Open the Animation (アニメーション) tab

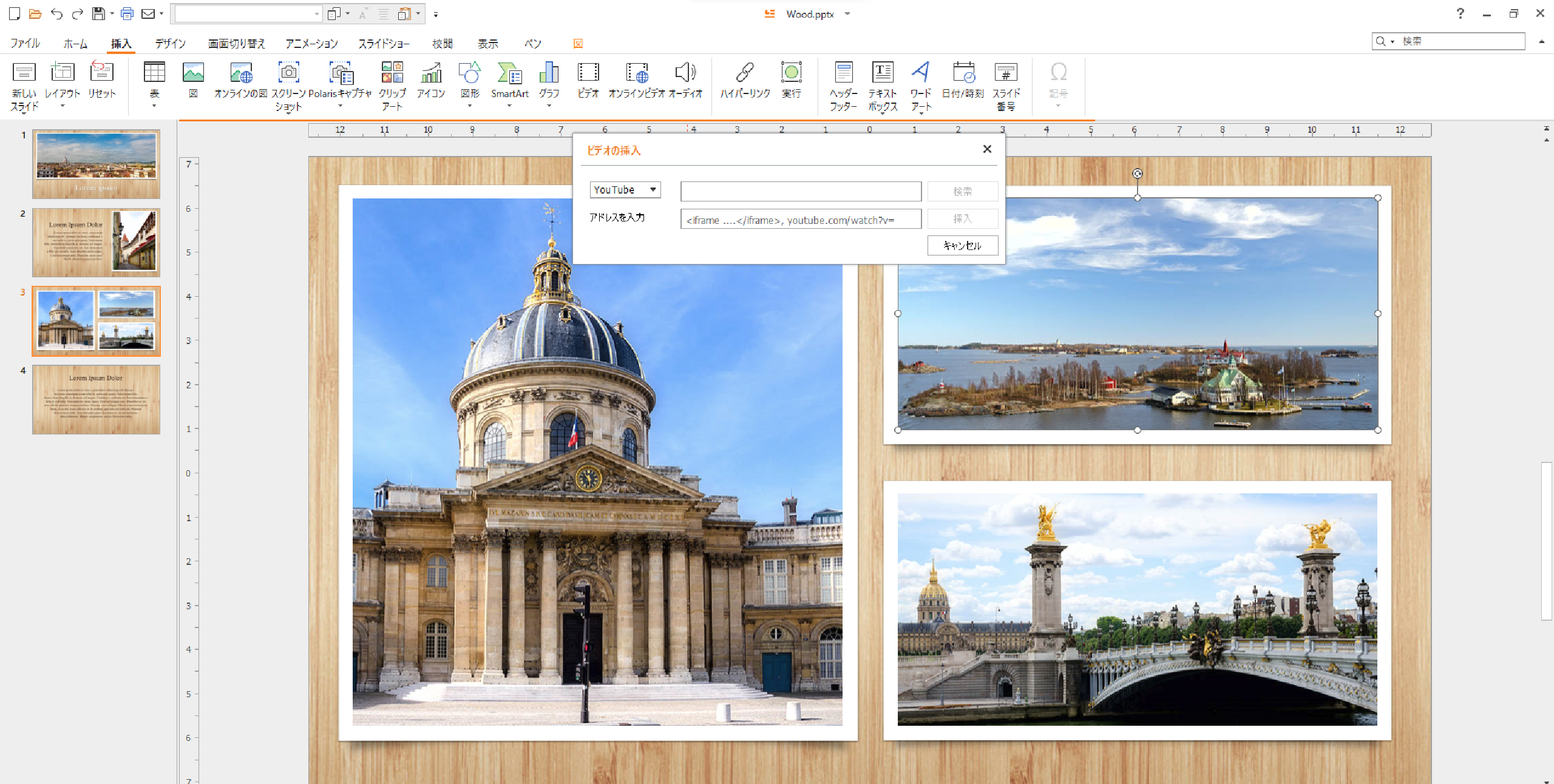tap(311, 44)
